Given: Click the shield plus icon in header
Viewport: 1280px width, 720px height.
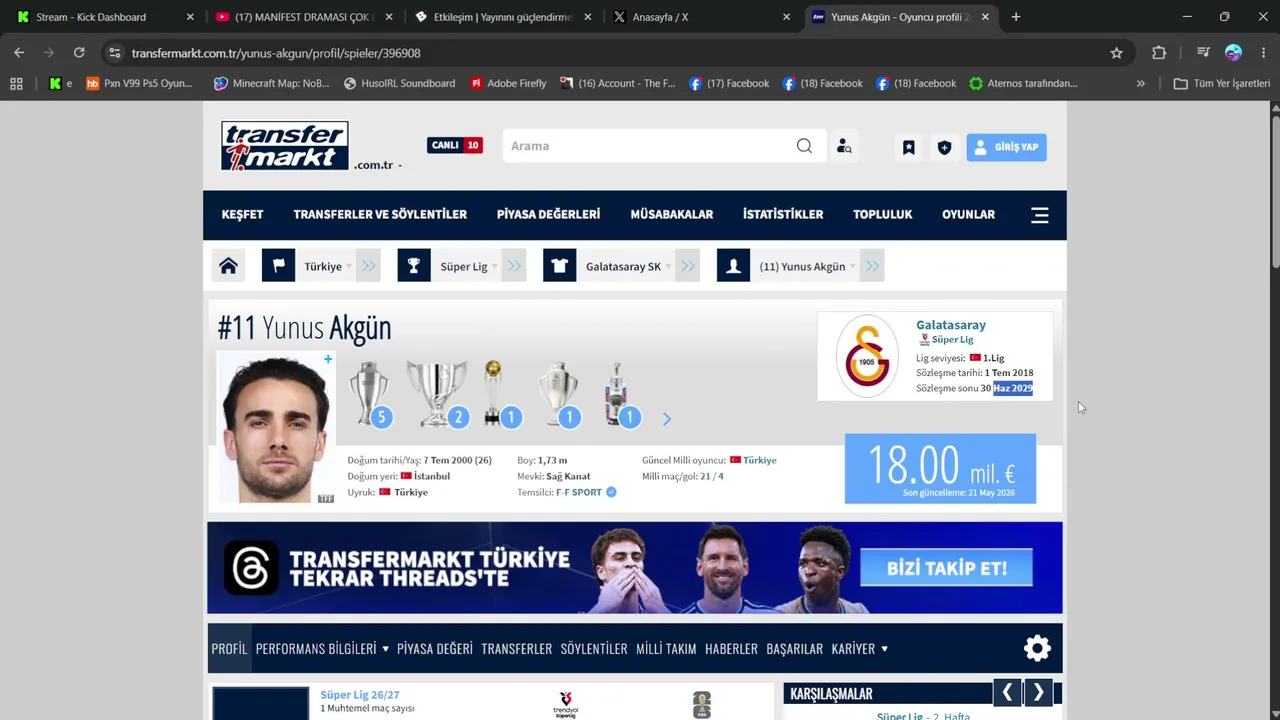Looking at the screenshot, I should pos(944,147).
